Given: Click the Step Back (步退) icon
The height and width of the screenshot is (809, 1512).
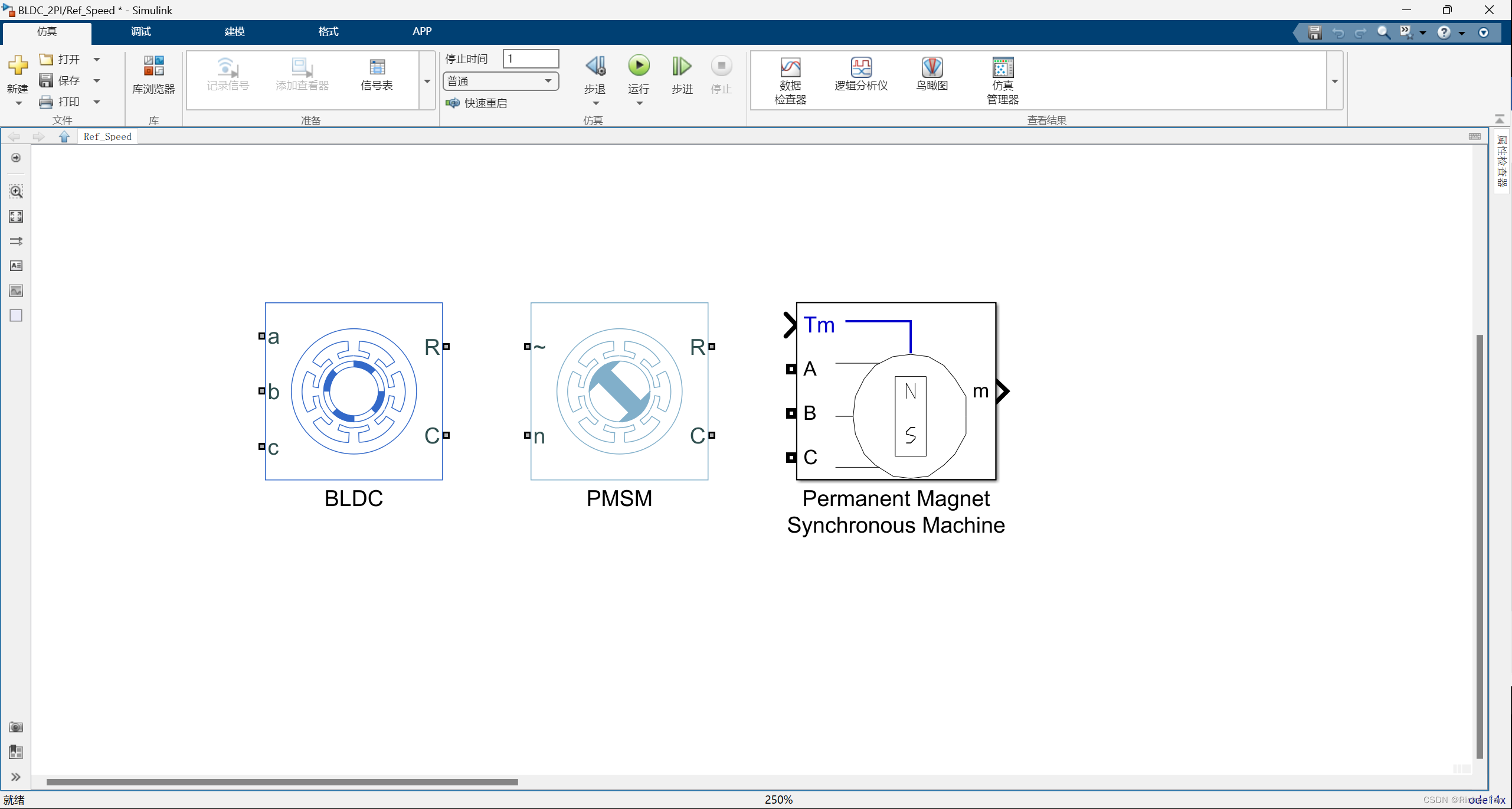Looking at the screenshot, I should pyautogui.click(x=595, y=66).
